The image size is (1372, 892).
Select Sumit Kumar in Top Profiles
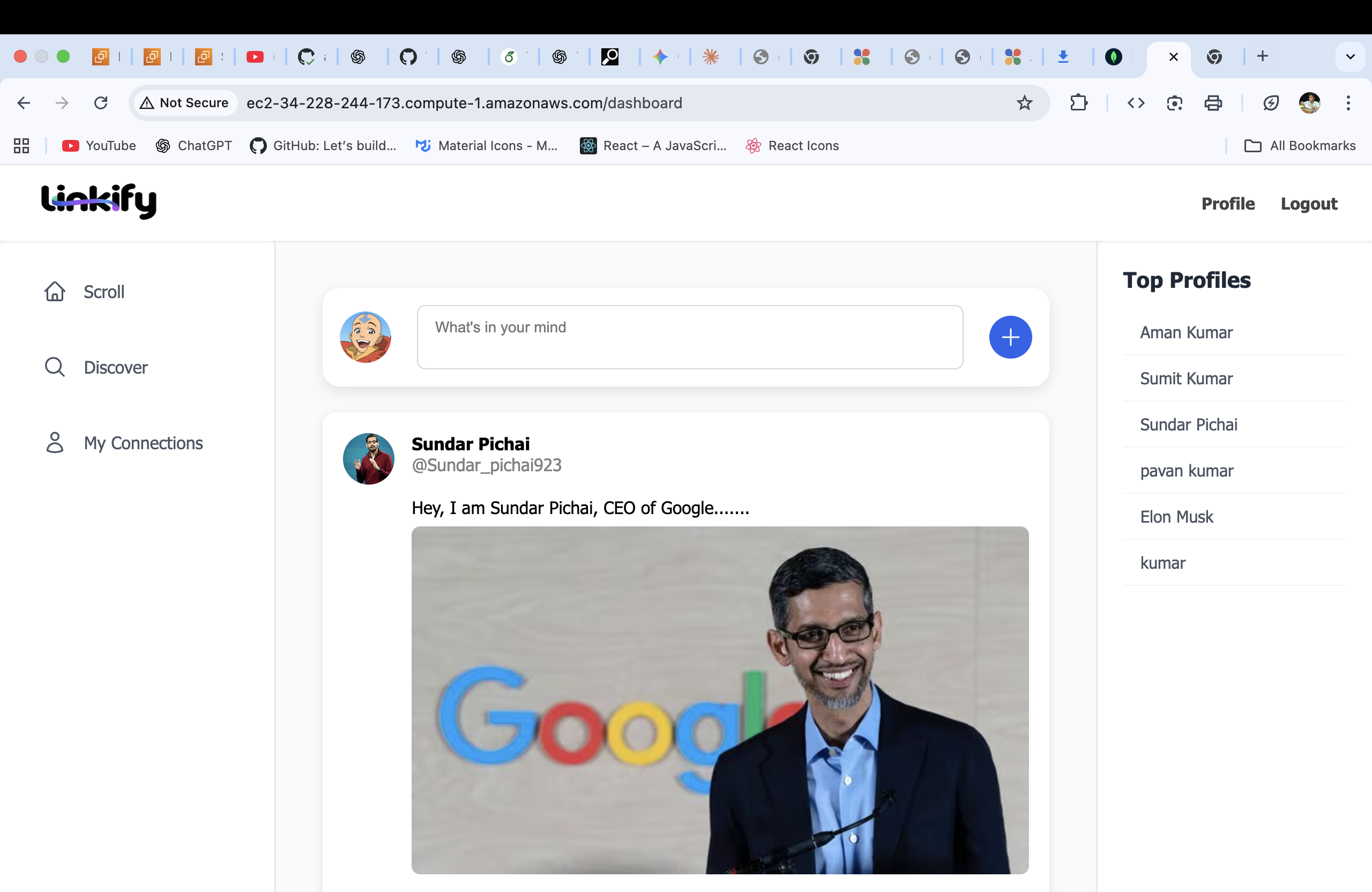click(x=1187, y=379)
